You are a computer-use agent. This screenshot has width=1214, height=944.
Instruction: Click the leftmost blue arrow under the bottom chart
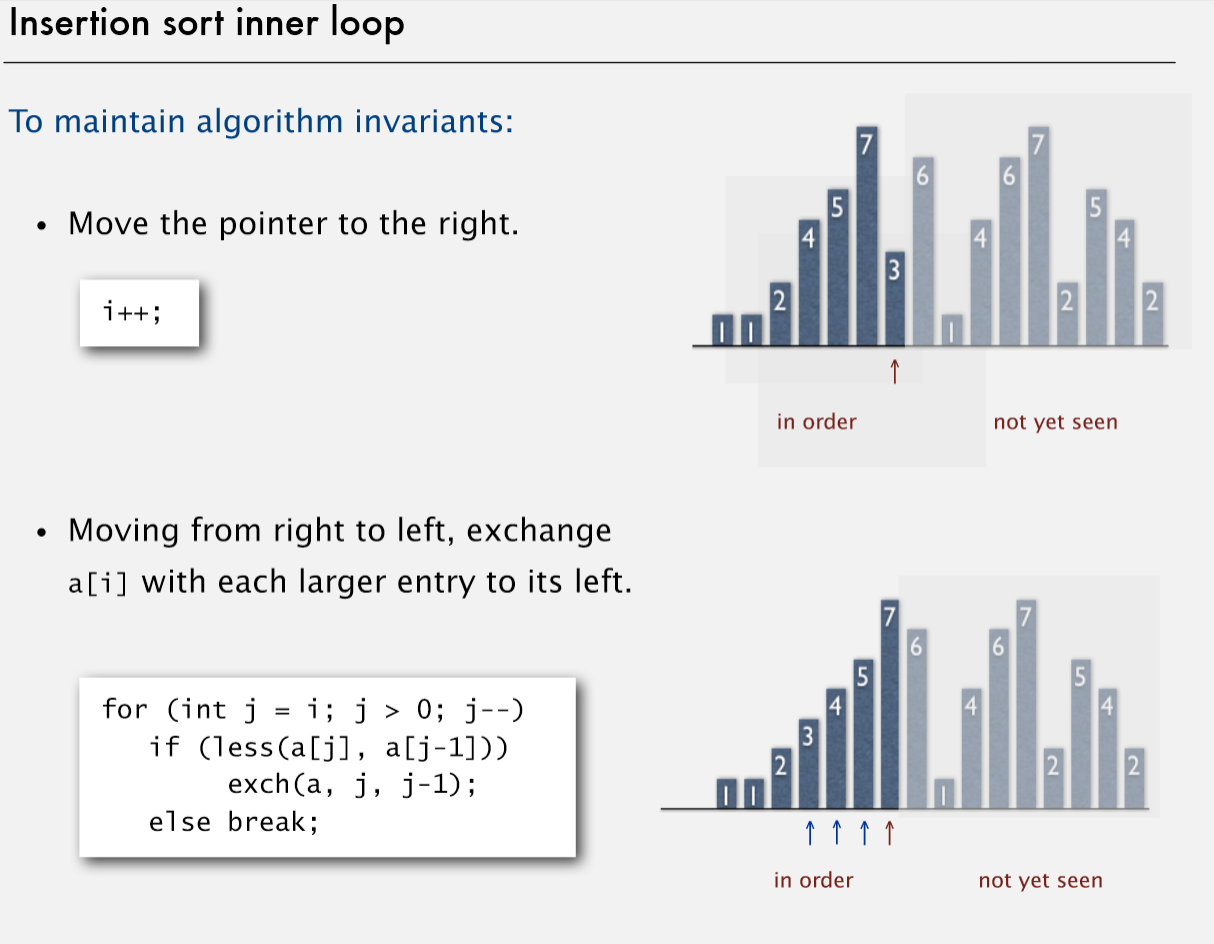[810, 832]
